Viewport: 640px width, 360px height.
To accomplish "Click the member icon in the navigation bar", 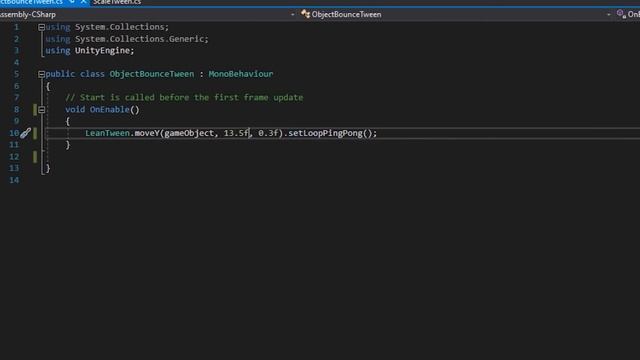I will [x=621, y=14].
